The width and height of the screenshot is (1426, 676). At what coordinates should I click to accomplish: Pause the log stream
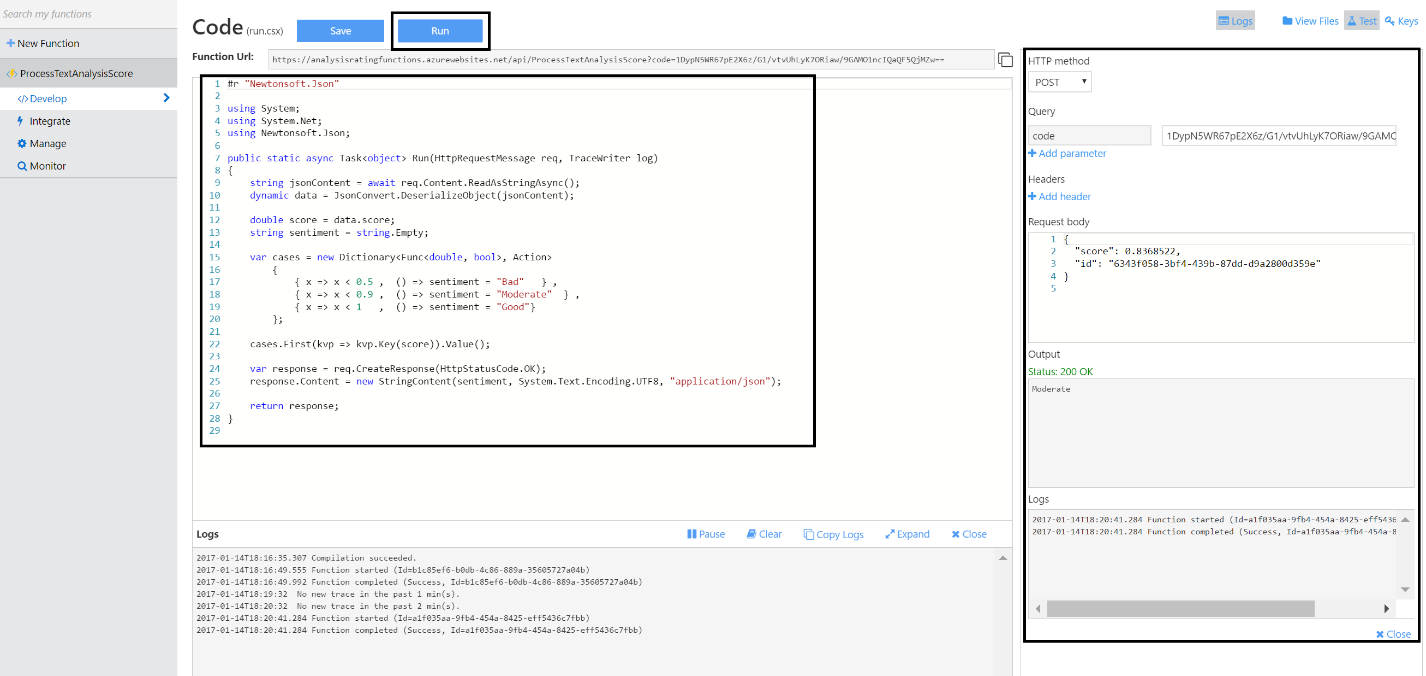pos(705,534)
